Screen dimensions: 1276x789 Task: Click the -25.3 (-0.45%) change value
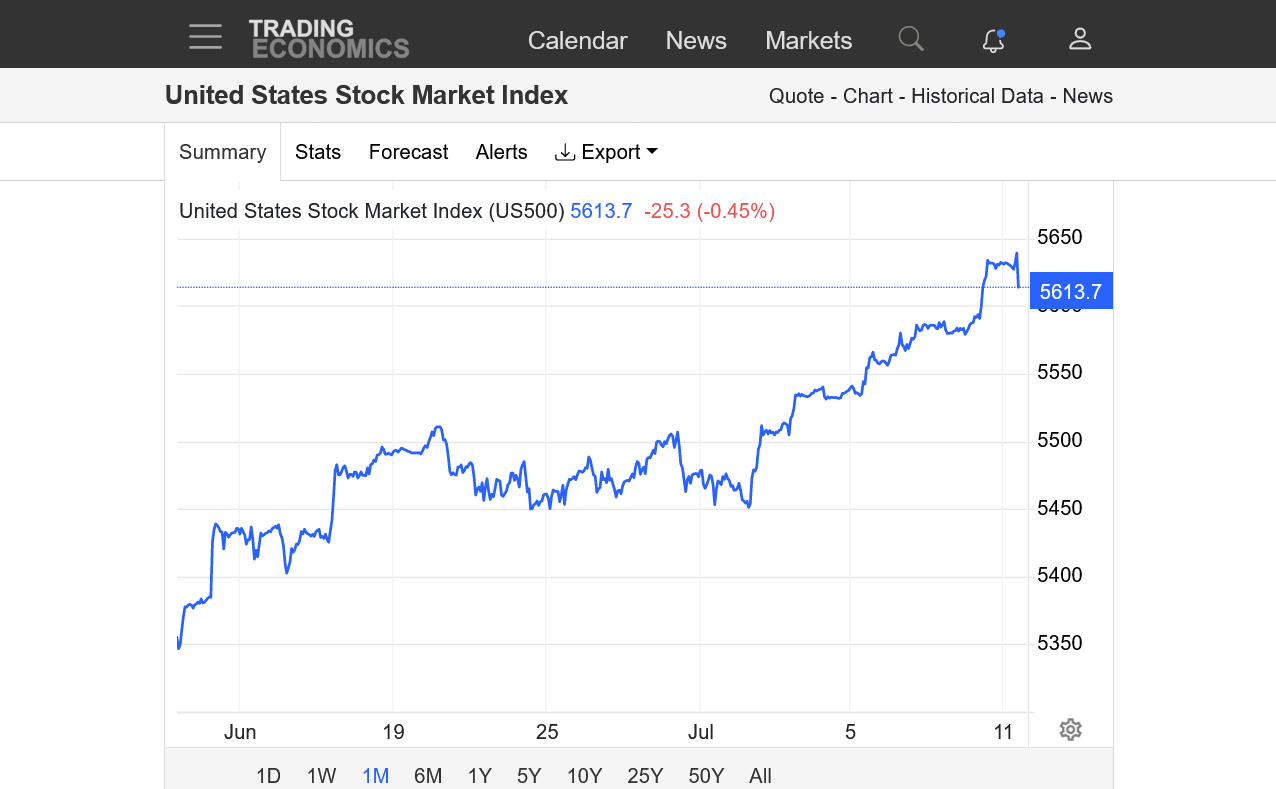click(x=709, y=211)
